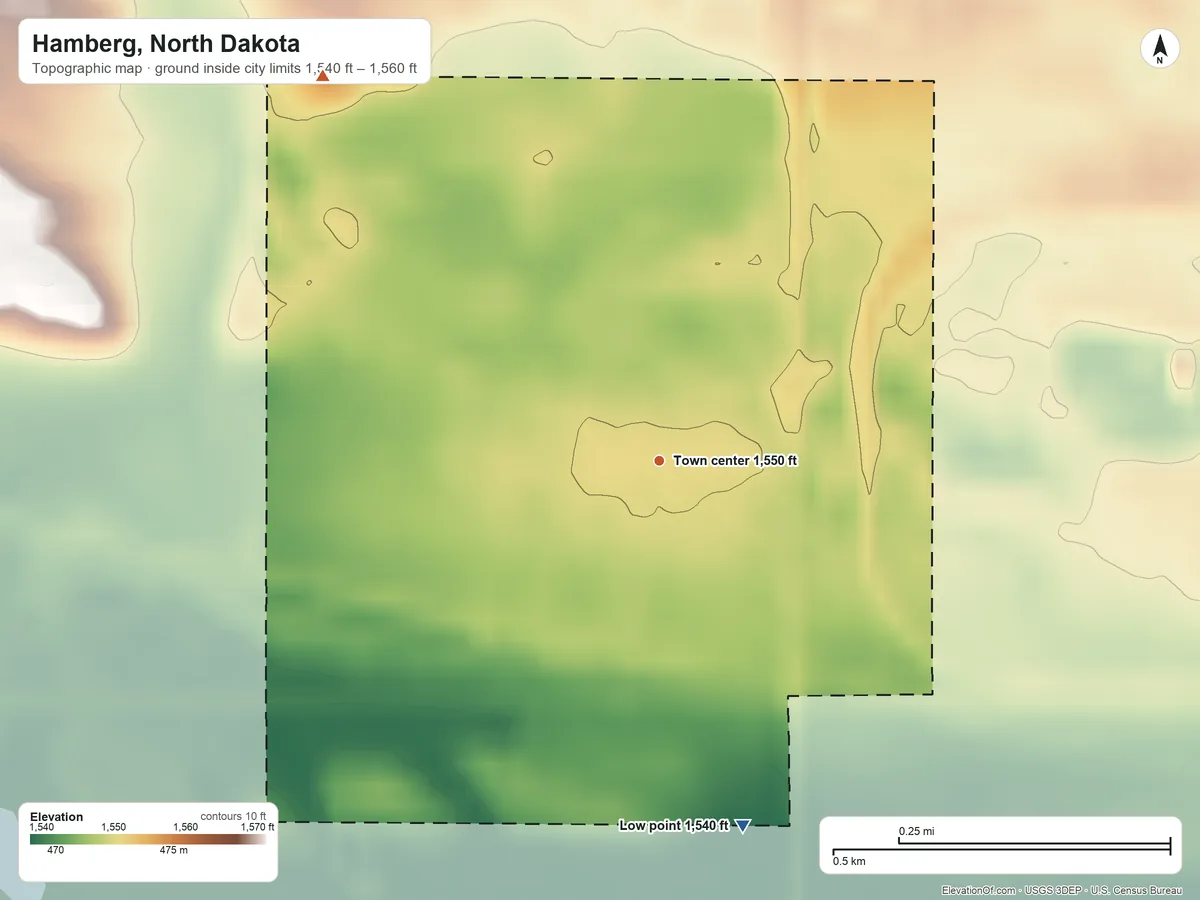Click the '0.5 km' scale label
The image size is (1200, 900).
pos(850,861)
